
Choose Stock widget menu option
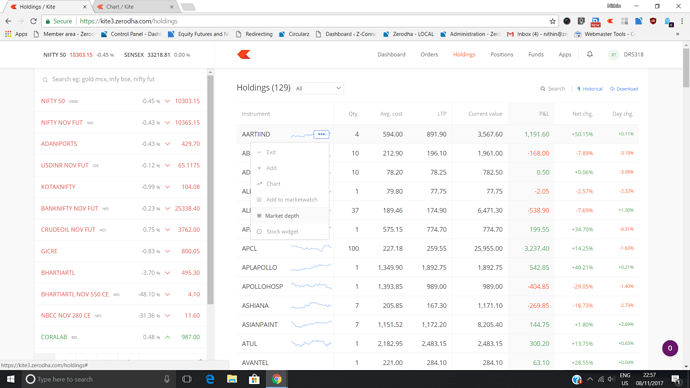[290, 231]
